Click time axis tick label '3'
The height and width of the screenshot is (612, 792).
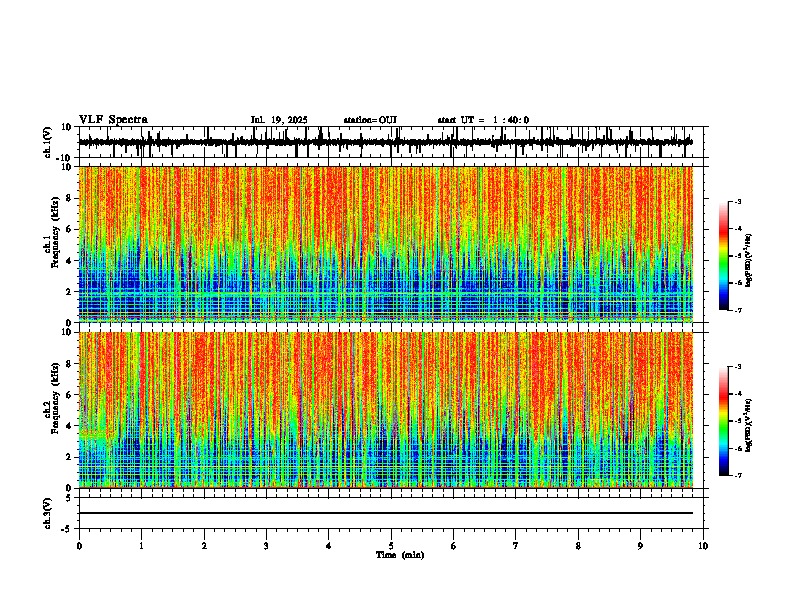[266, 546]
